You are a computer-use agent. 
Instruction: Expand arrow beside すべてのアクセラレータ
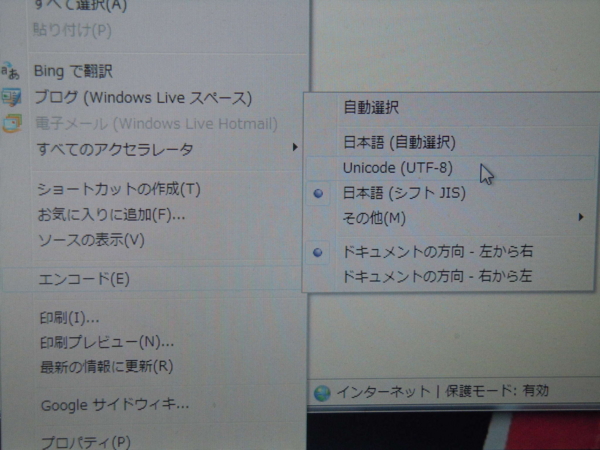click(x=295, y=147)
